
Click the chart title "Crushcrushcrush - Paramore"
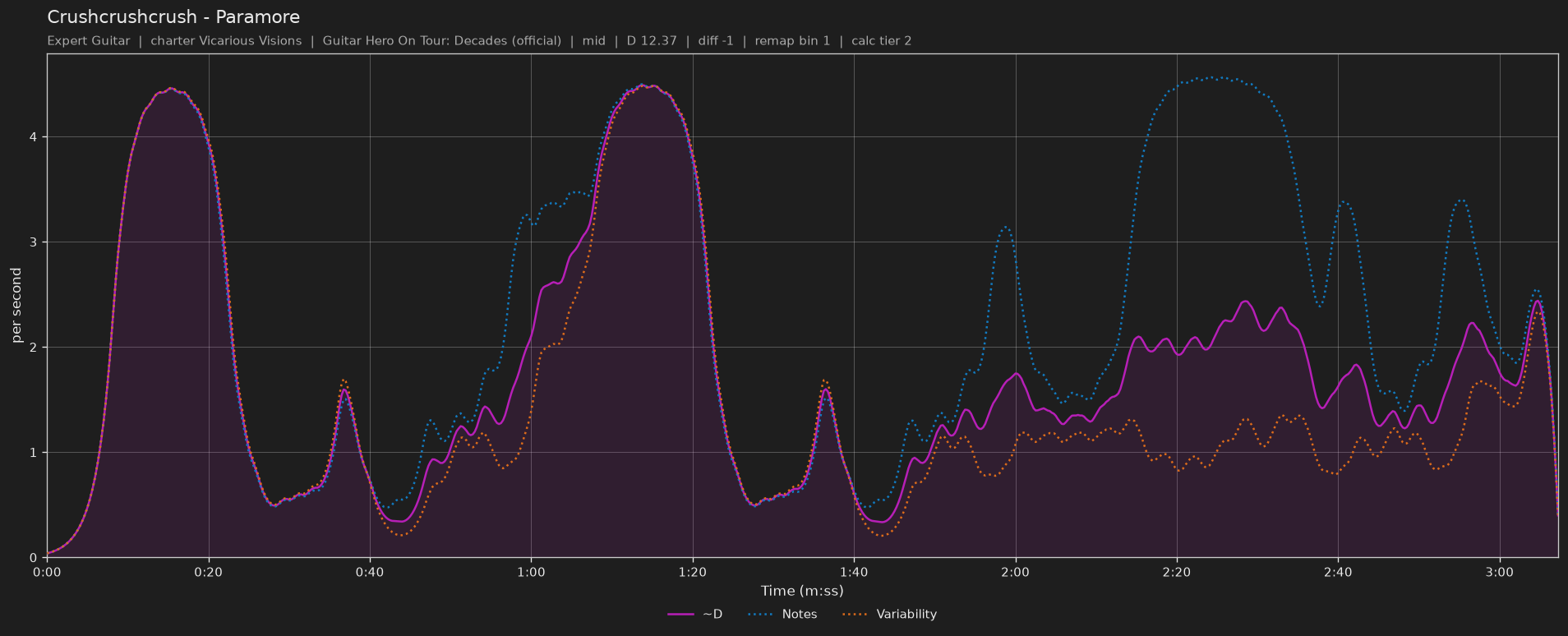pos(173,17)
